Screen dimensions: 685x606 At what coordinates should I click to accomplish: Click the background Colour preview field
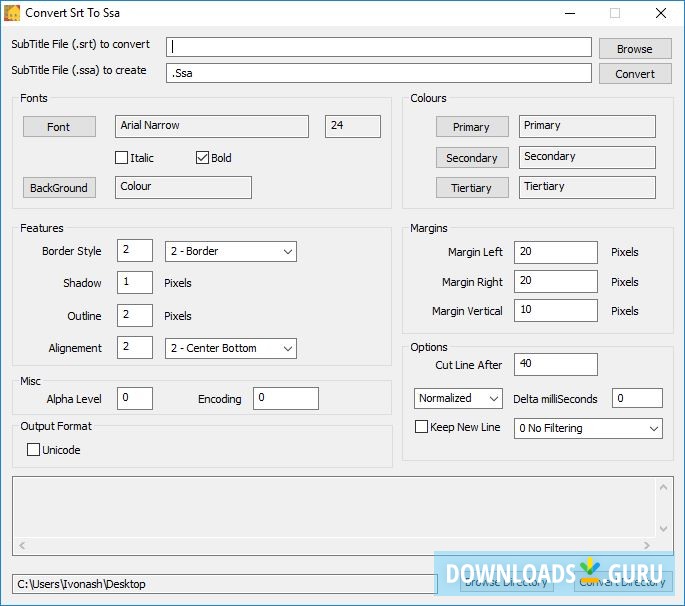tap(183, 187)
